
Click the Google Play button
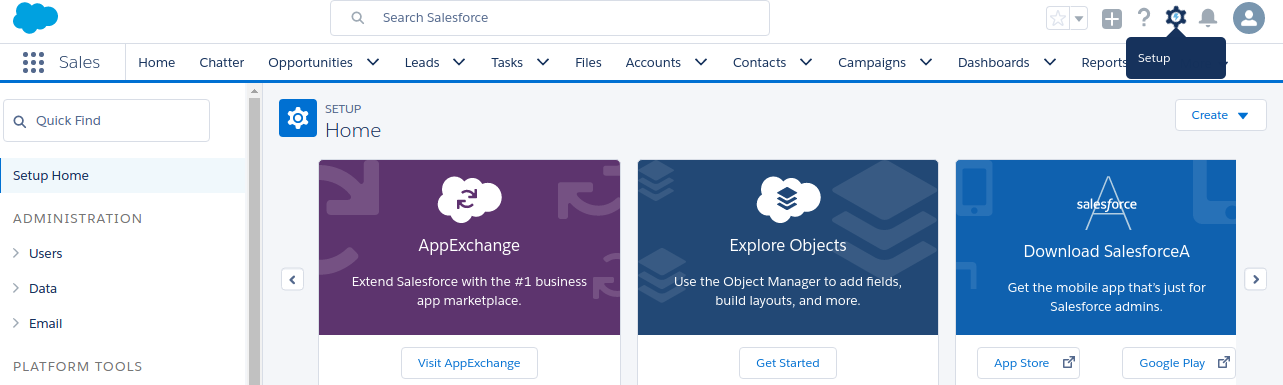pyautogui.click(x=1178, y=363)
